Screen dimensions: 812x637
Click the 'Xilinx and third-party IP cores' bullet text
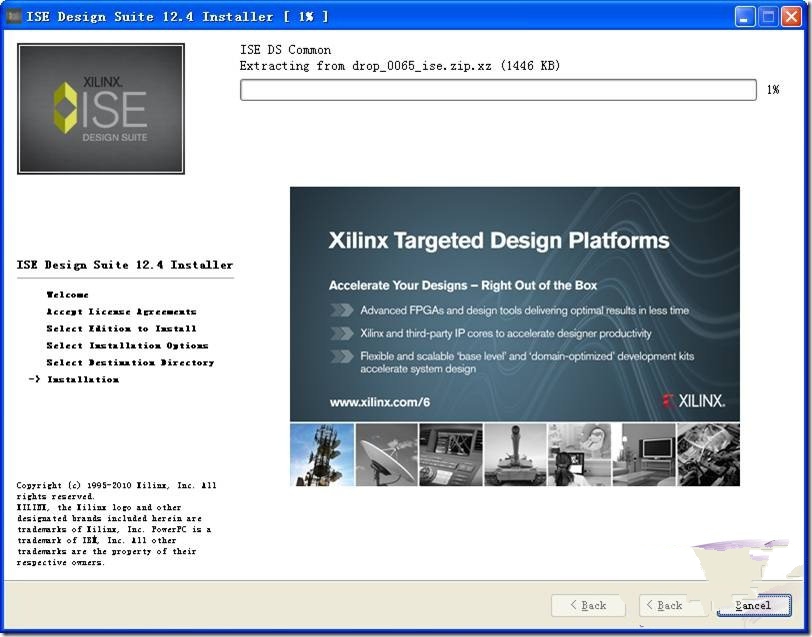[506, 333]
